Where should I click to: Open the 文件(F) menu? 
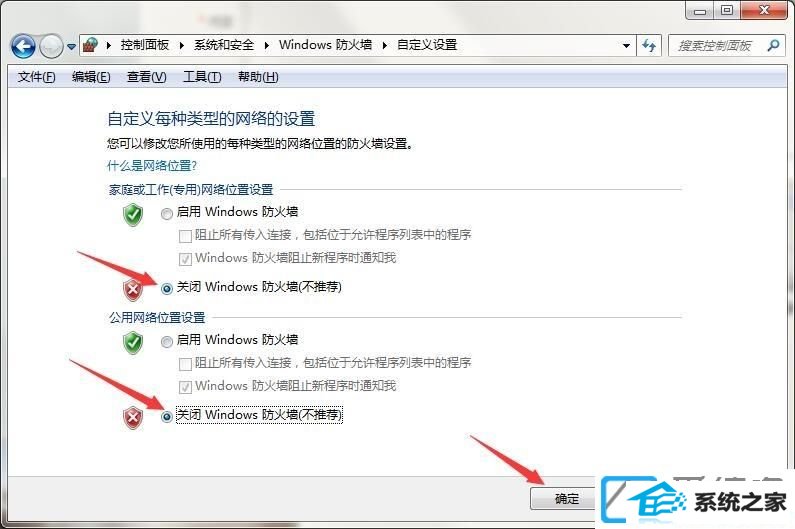coord(37,77)
